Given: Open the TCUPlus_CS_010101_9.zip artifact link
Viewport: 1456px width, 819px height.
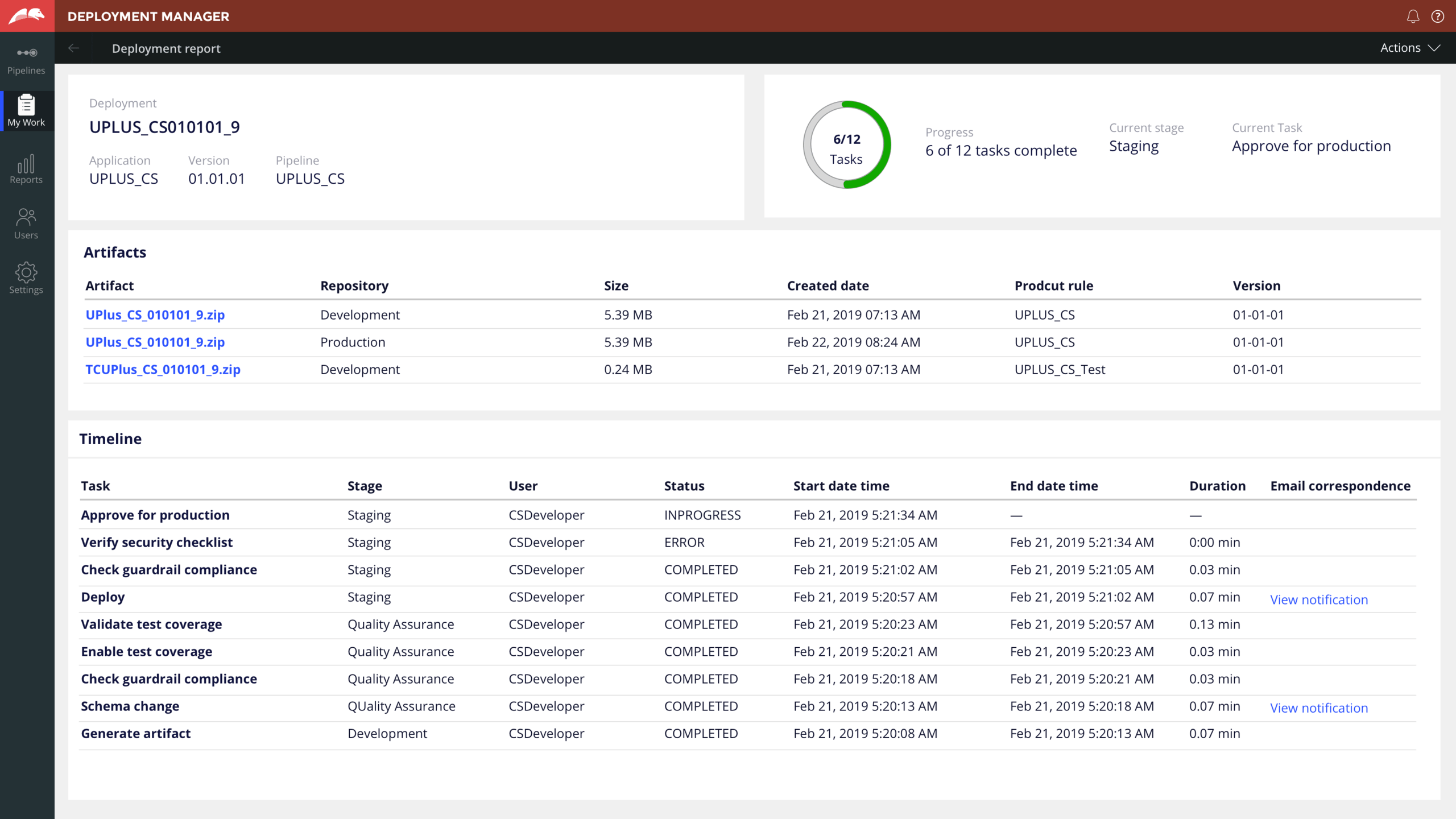Looking at the screenshot, I should click(163, 370).
